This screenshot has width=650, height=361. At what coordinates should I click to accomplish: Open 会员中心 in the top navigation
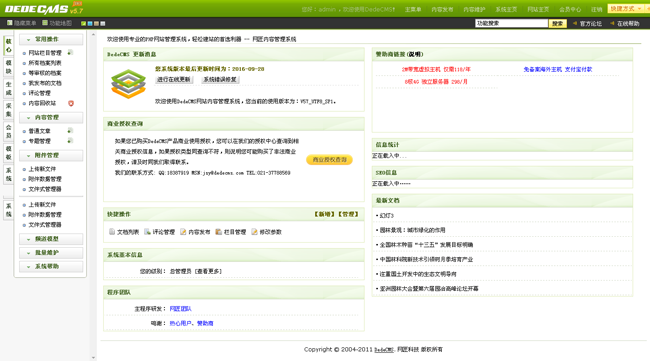click(x=570, y=9)
